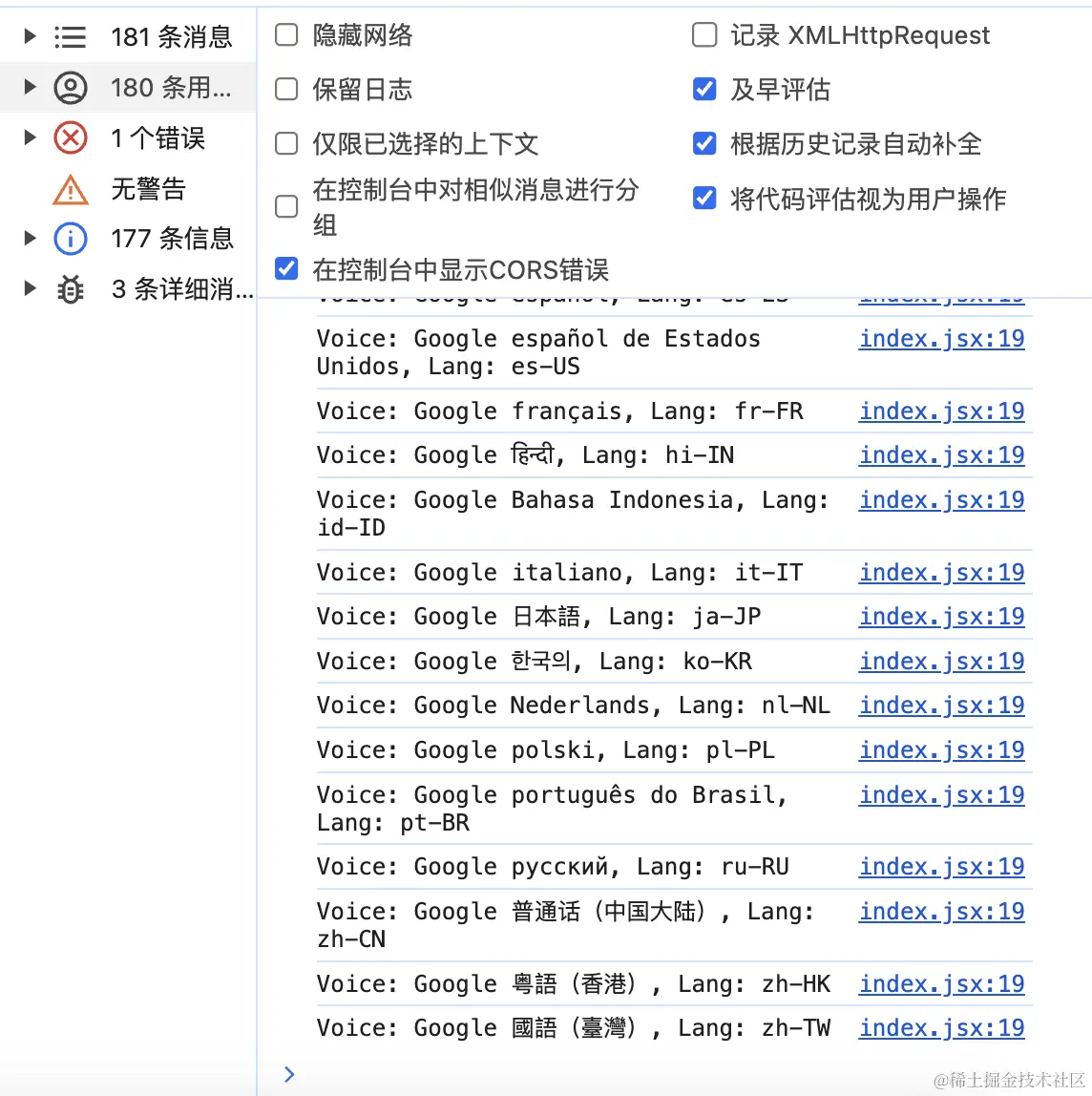Open index.jsx:19 link for ko-KR voice
The height and width of the screenshot is (1096, 1092).
942,662
